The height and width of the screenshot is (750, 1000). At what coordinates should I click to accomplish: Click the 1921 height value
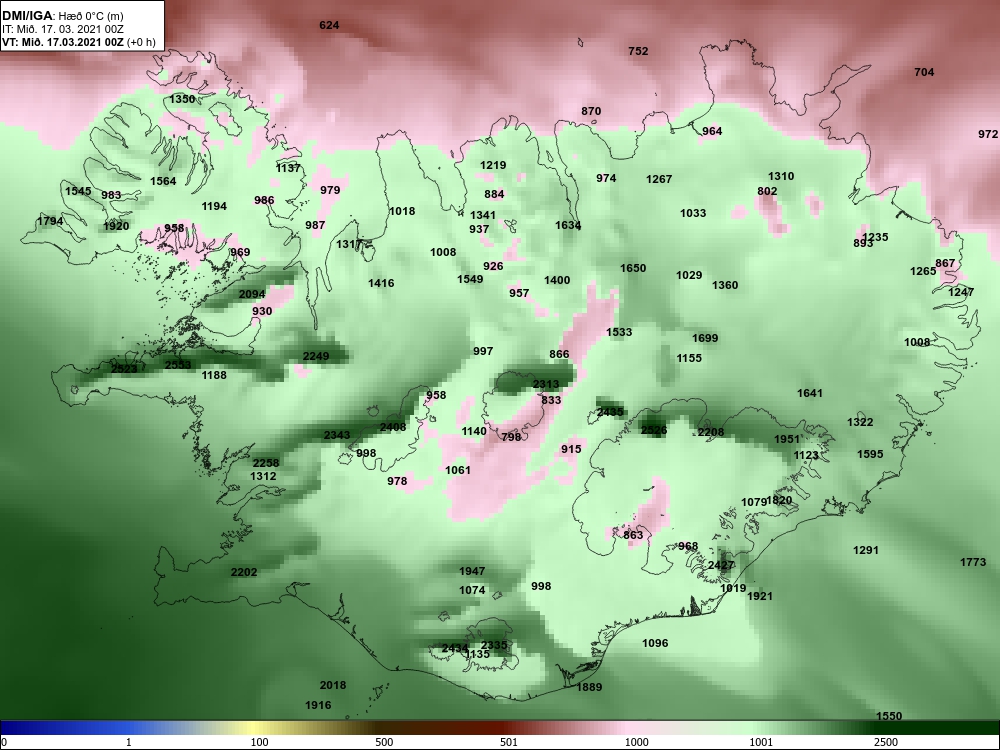point(760,596)
